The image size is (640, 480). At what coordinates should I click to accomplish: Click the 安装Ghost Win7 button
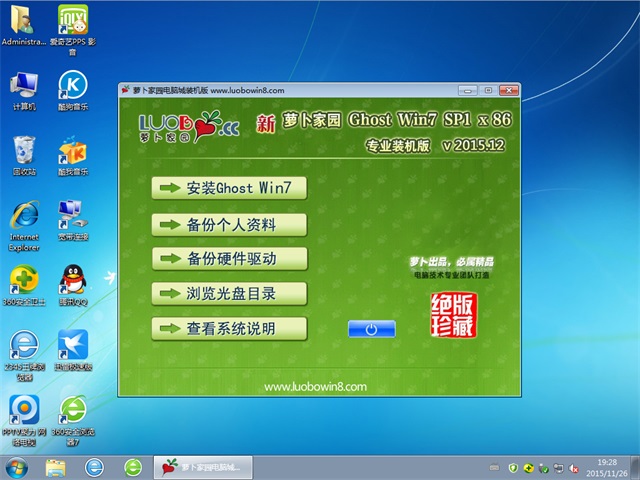click(x=229, y=188)
